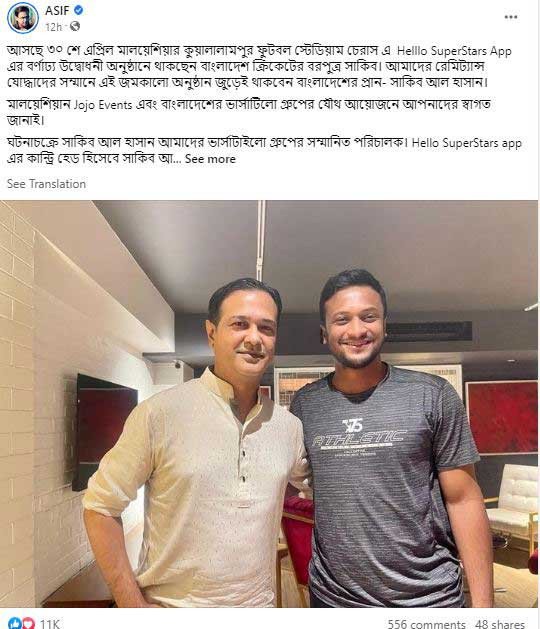Open the 12h post timestamp

(x=54, y=27)
